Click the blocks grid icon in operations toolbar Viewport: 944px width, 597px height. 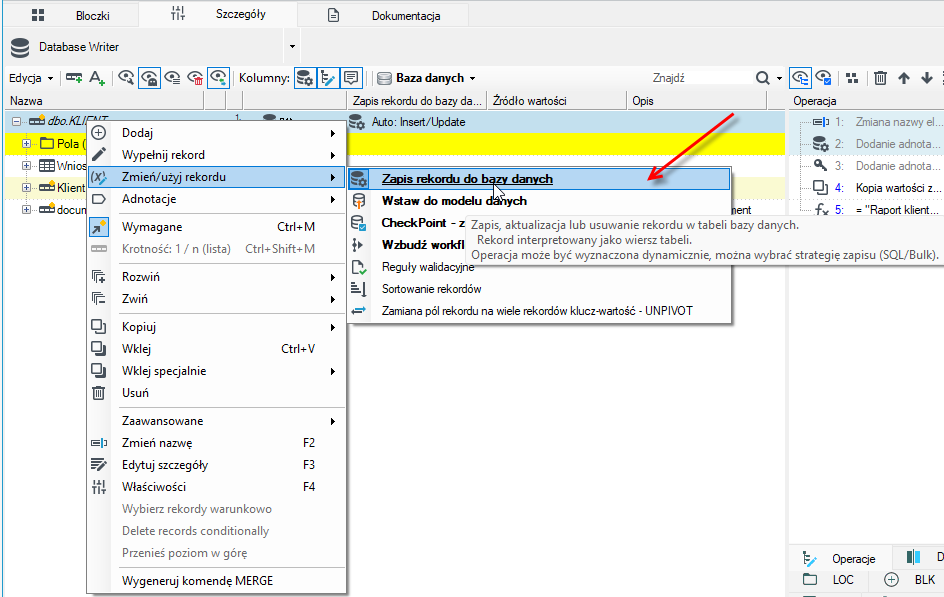point(852,78)
